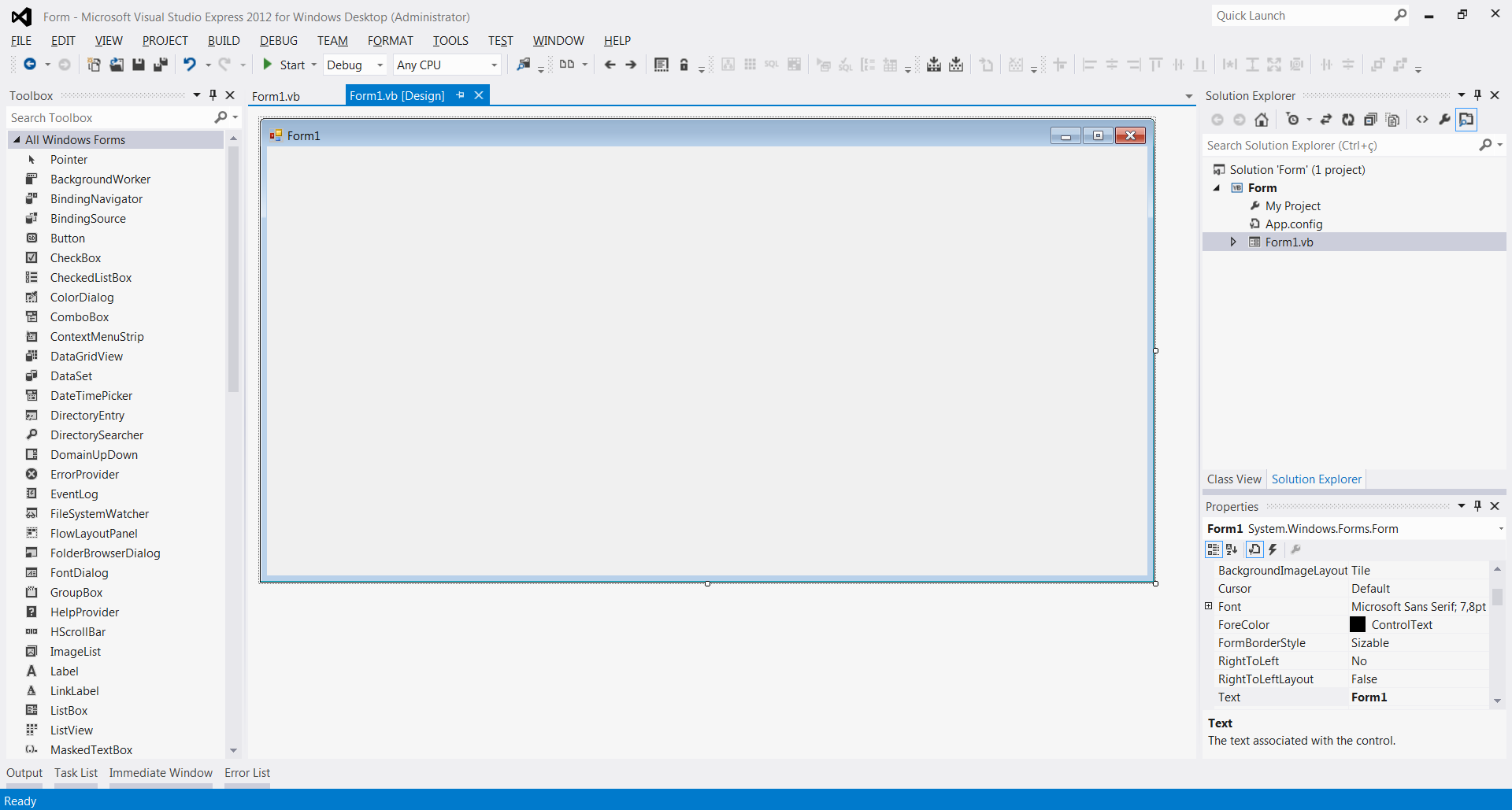Expand the Font property
This screenshot has height=810, width=1512.
(1209, 606)
